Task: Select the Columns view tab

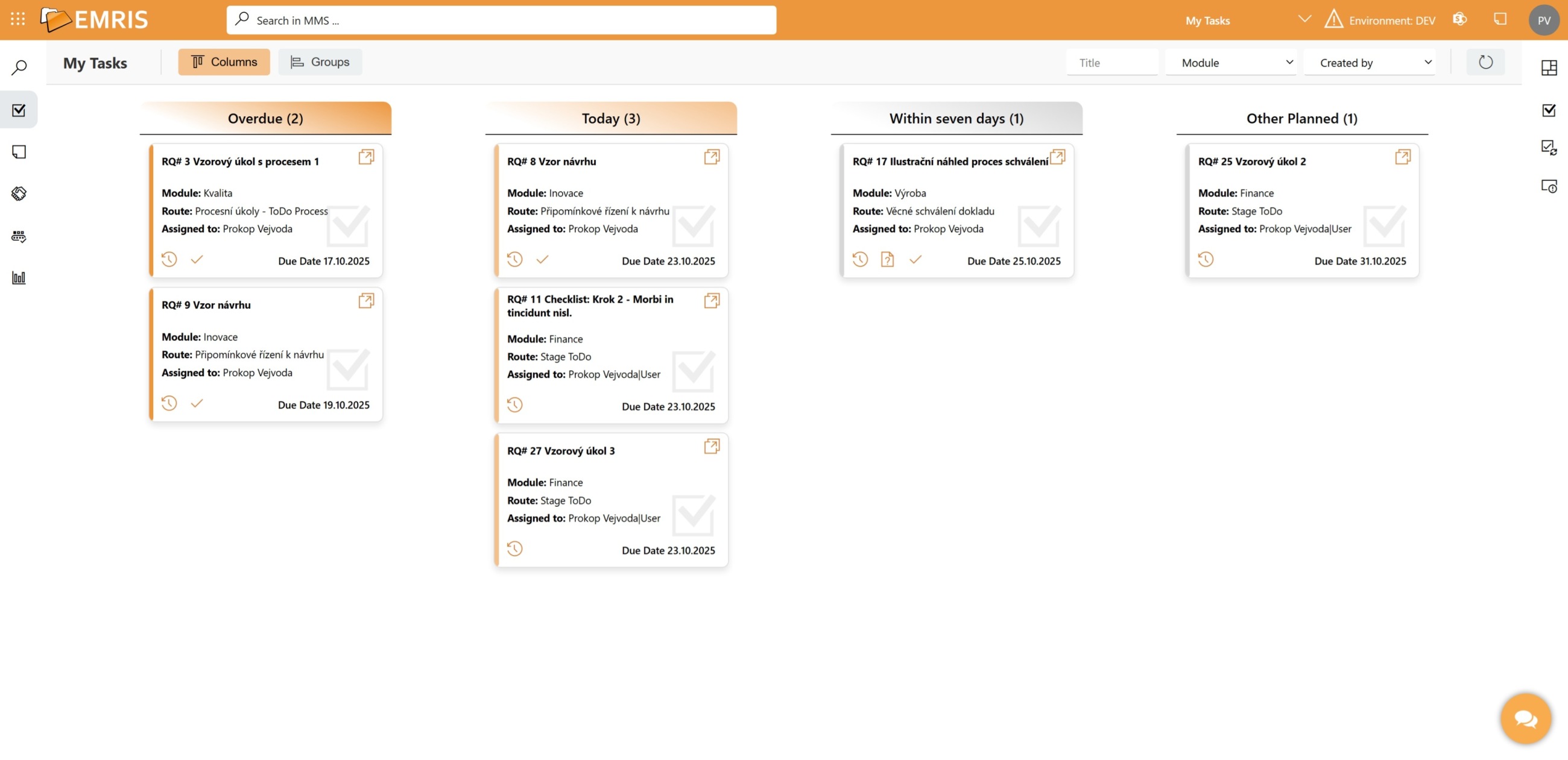Action: point(224,62)
